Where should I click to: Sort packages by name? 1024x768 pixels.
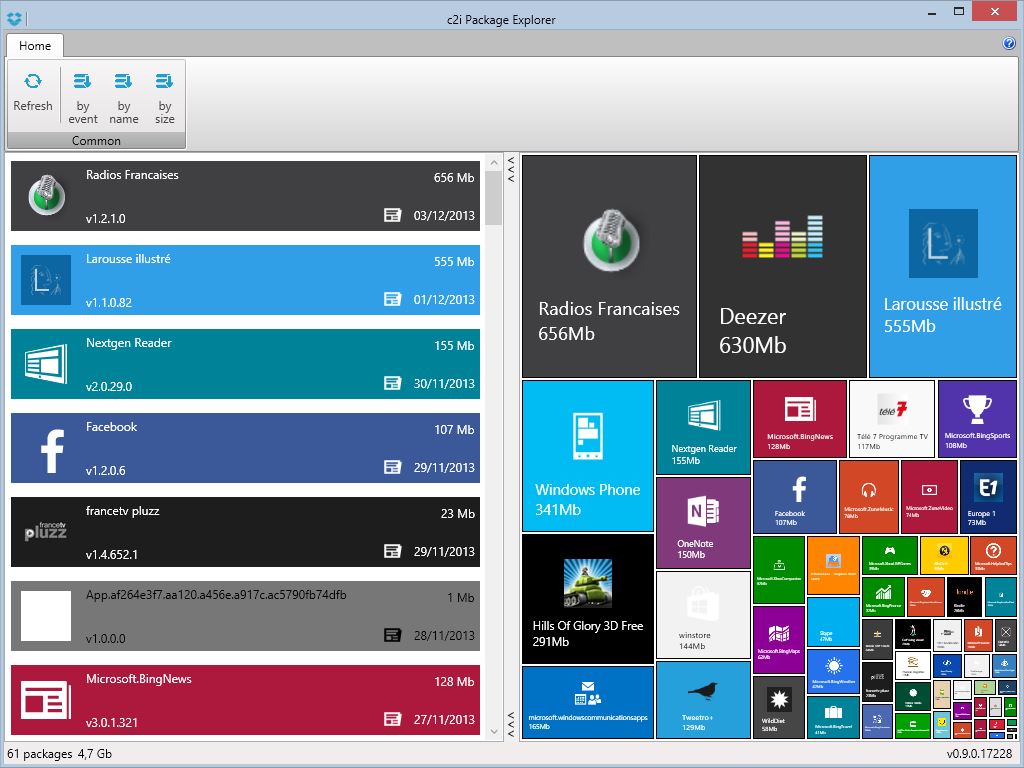[123, 98]
